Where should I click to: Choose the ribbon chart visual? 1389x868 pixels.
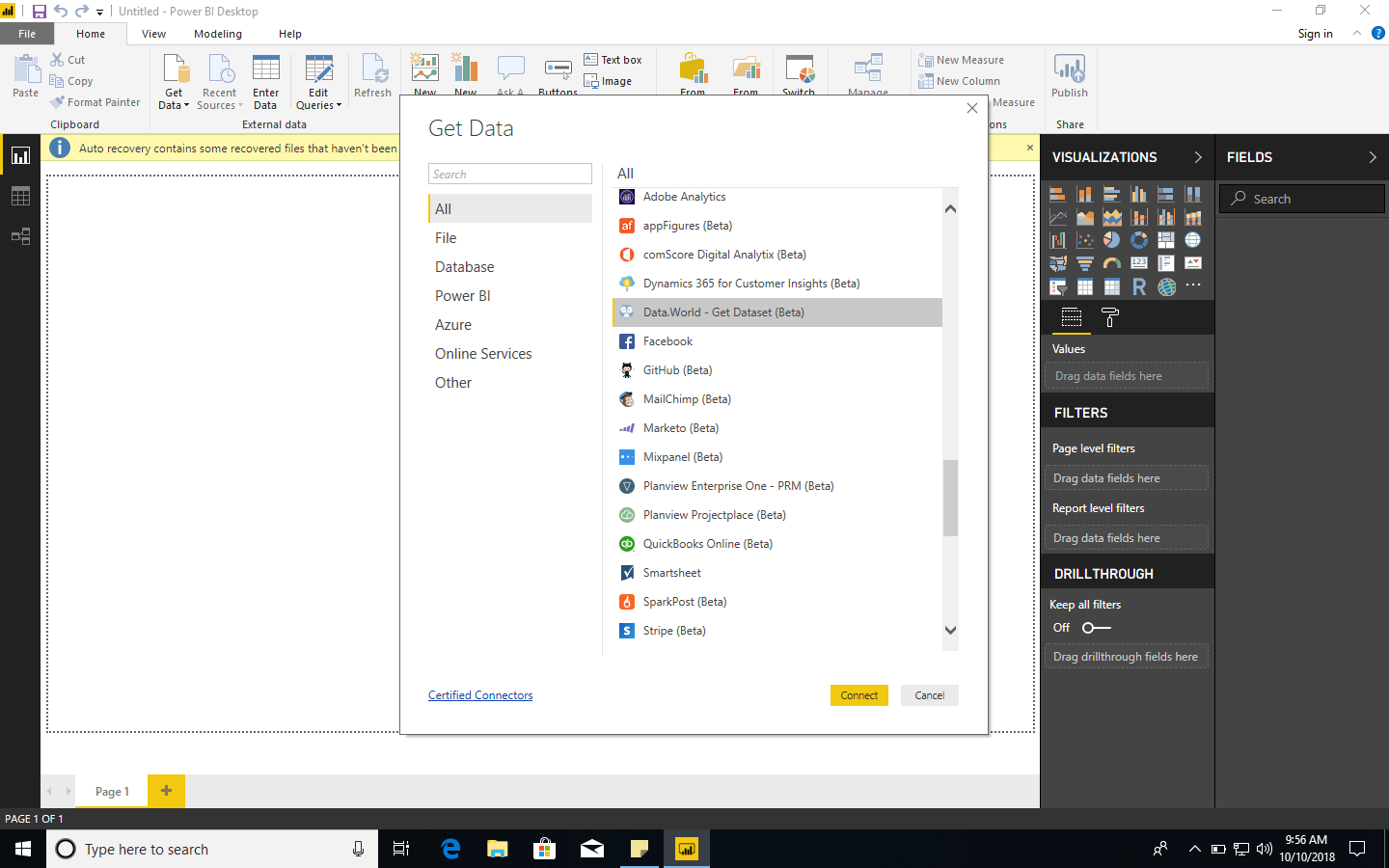coord(1193,217)
